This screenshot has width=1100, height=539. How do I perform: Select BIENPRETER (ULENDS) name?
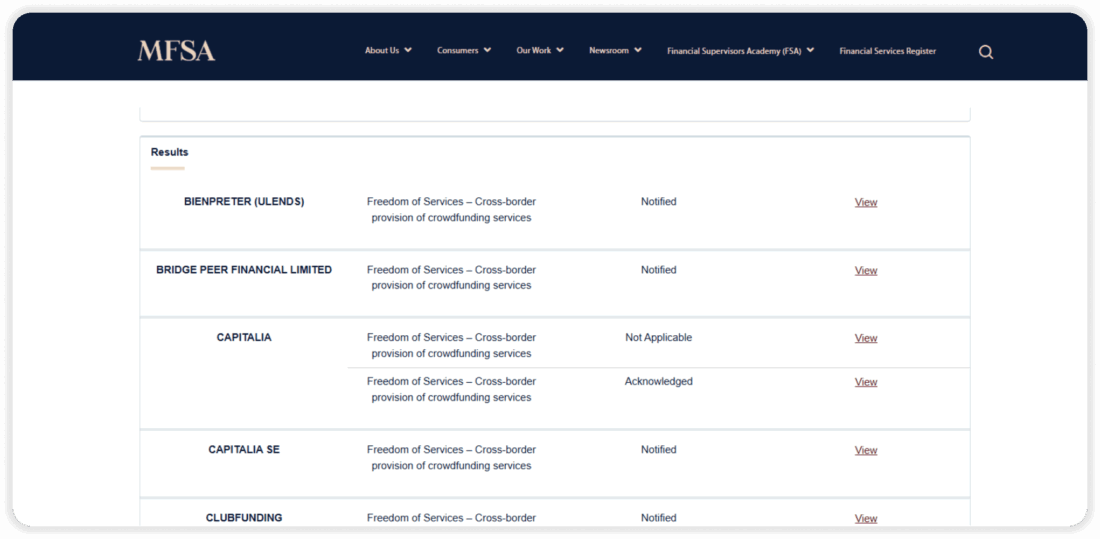[244, 201]
